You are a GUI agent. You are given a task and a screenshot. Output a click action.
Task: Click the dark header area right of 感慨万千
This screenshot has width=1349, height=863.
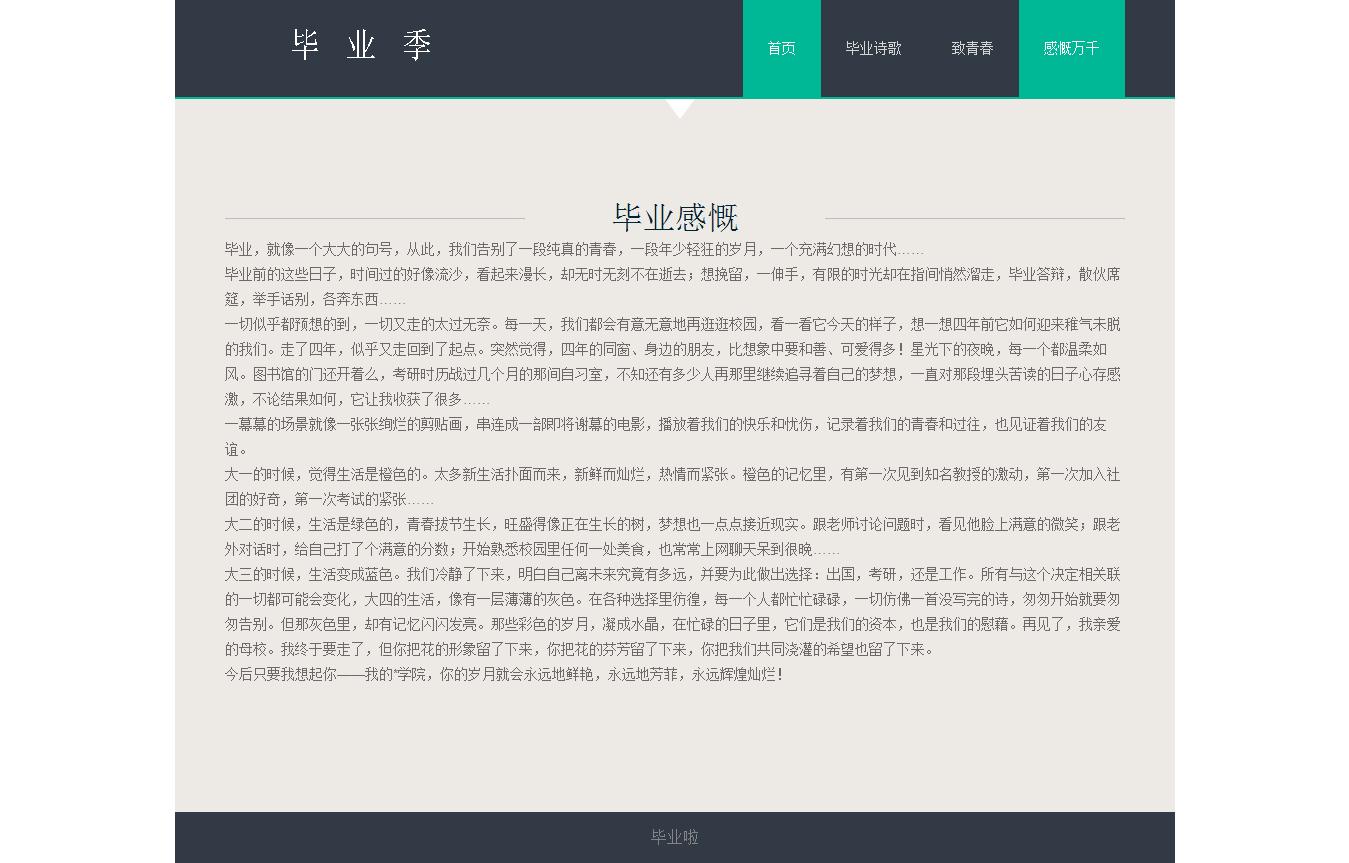1149,48
